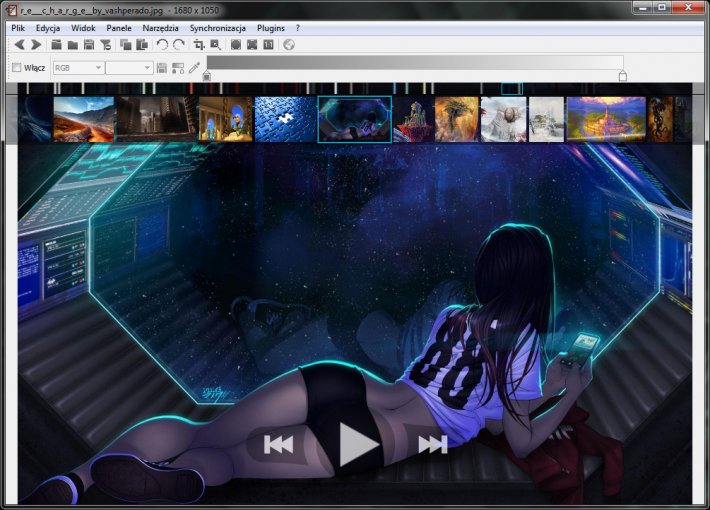Select the golden dragon thumbnail
The image size is (710, 510).
(x=456, y=119)
